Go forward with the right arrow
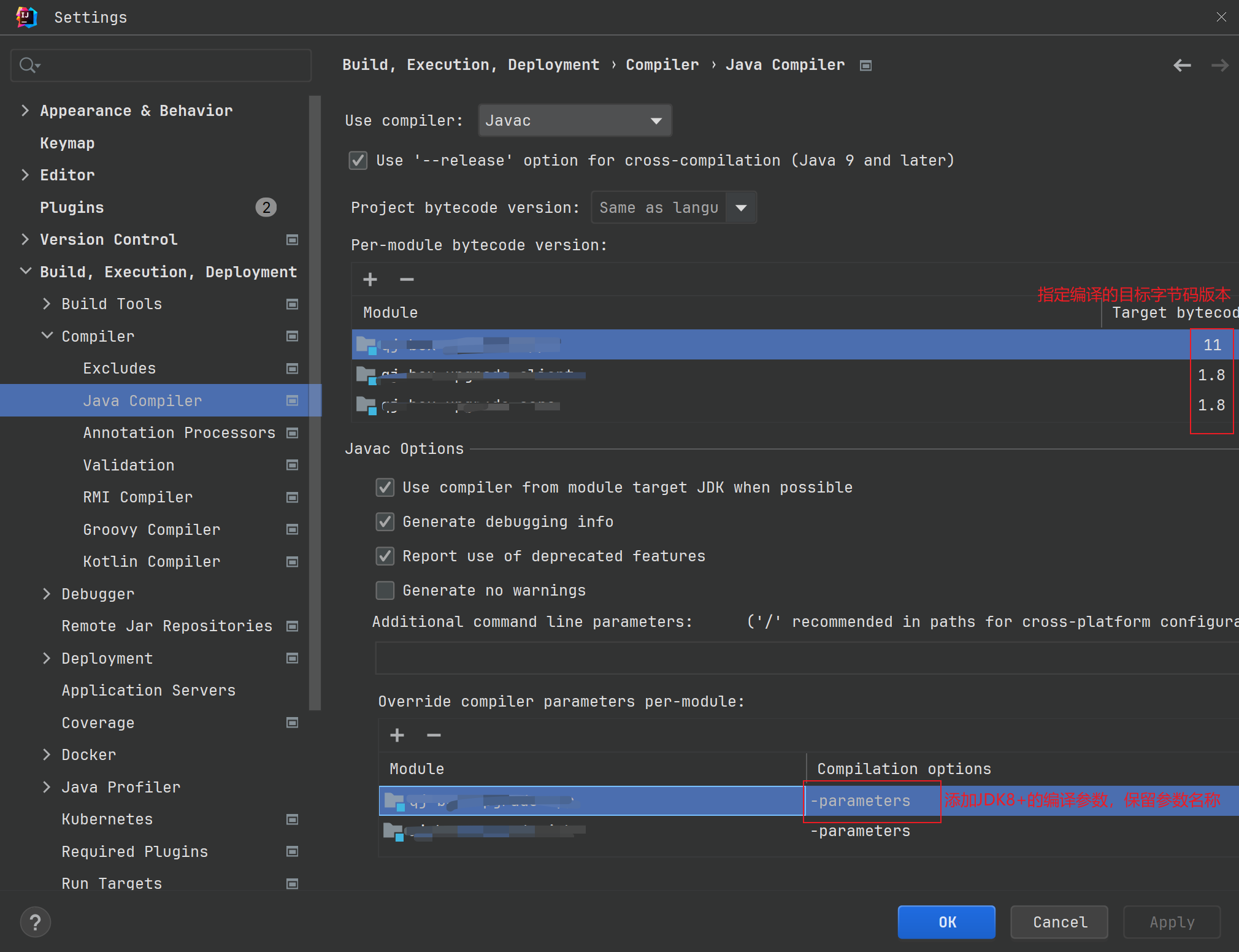 [1220, 65]
